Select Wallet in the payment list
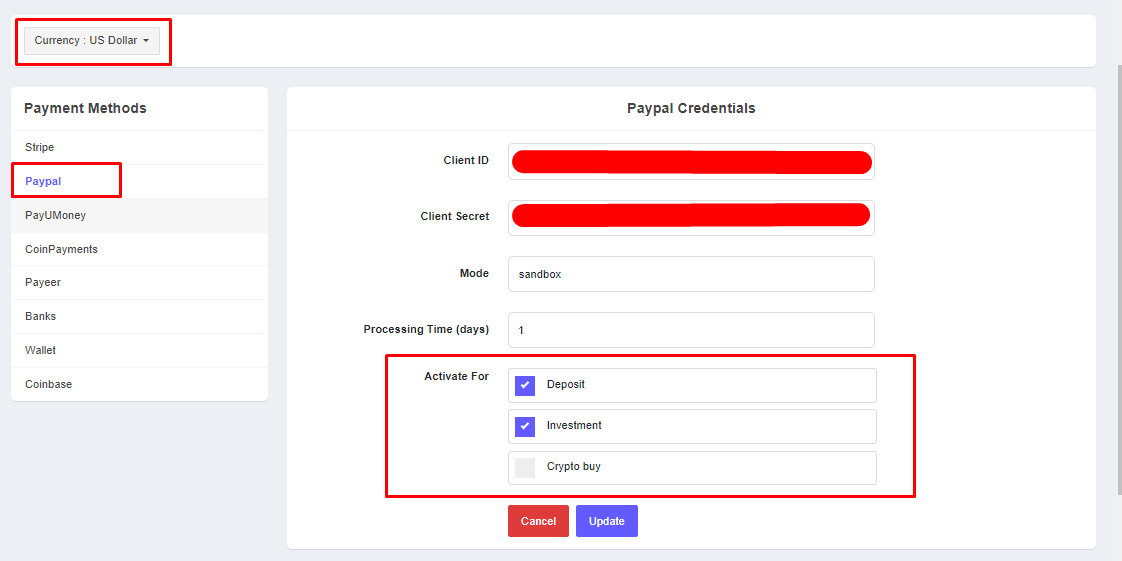Image resolution: width=1122 pixels, height=561 pixels. [x=41, y=350]
